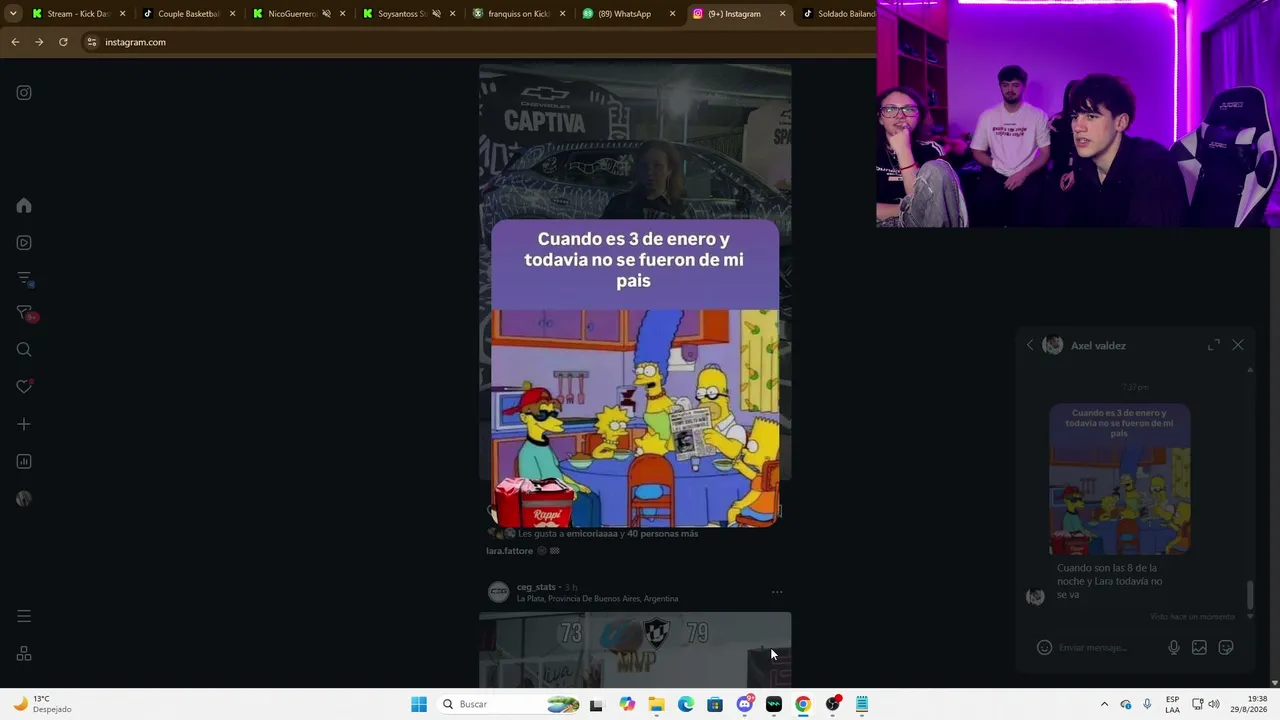Screen dimensions: 1280x720
Task: Open Axel valdez avatar in chat header
Action: [1053, 345]
